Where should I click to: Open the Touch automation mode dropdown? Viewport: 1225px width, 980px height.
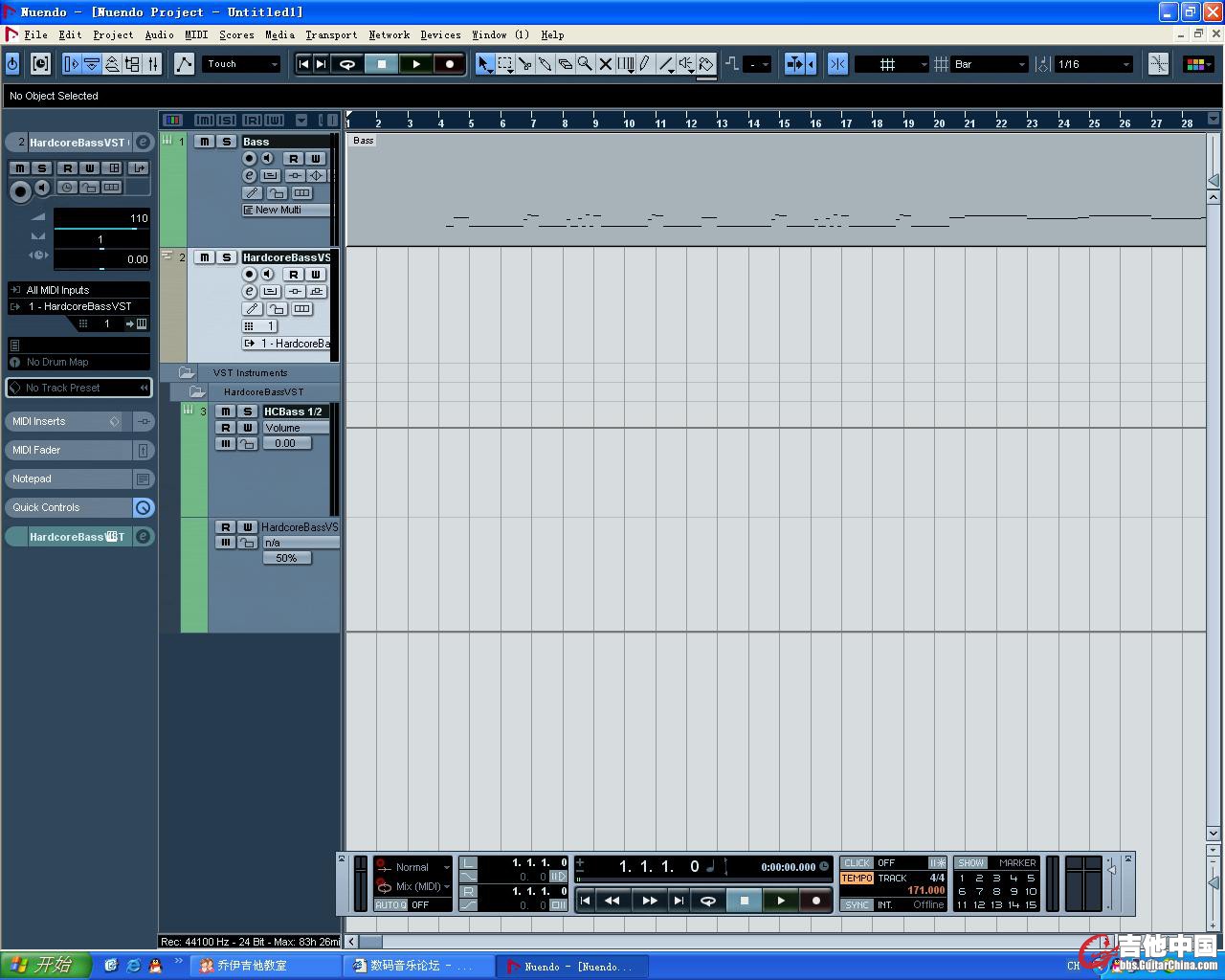click(x=241, y=64)
